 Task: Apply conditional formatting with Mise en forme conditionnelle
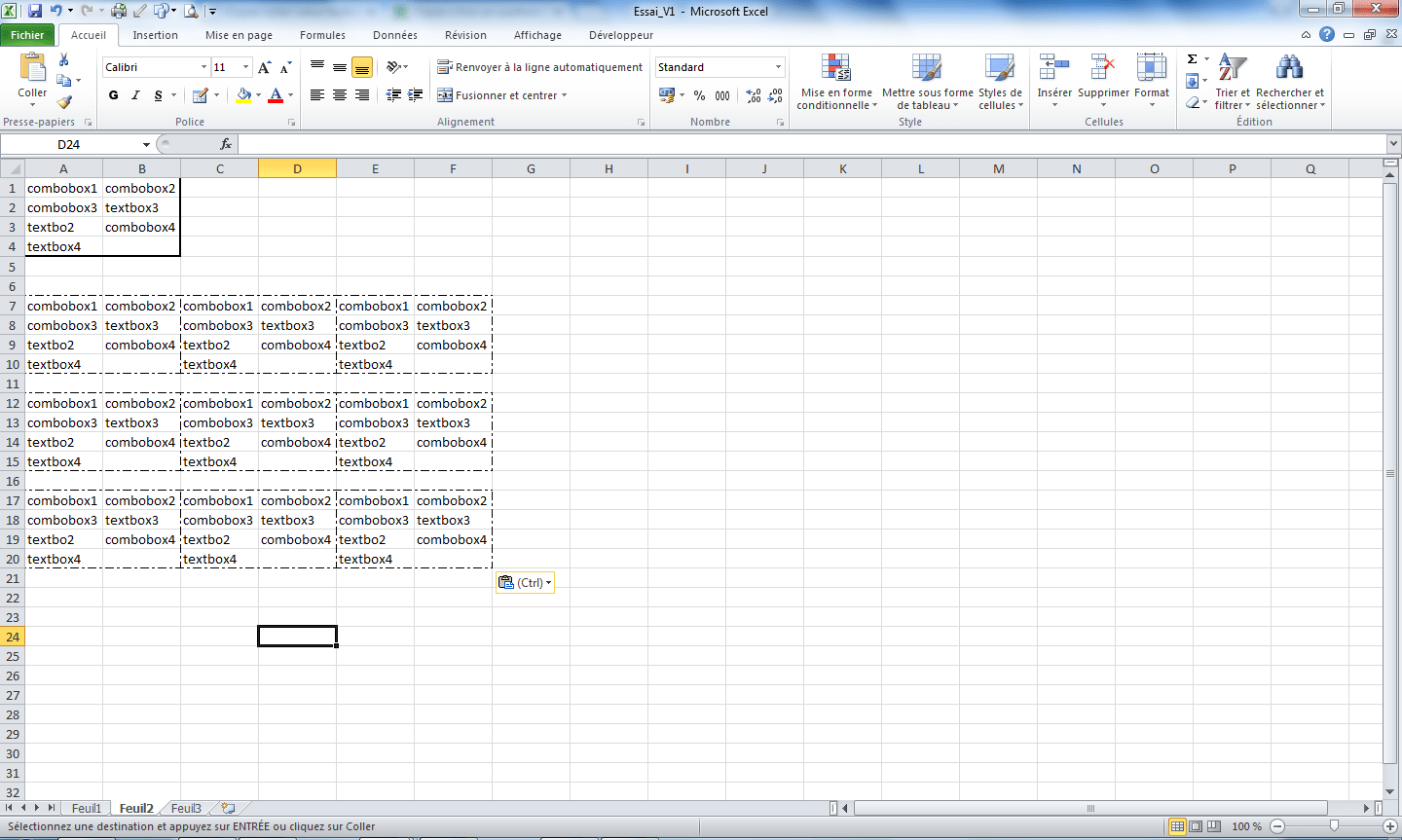836,83
